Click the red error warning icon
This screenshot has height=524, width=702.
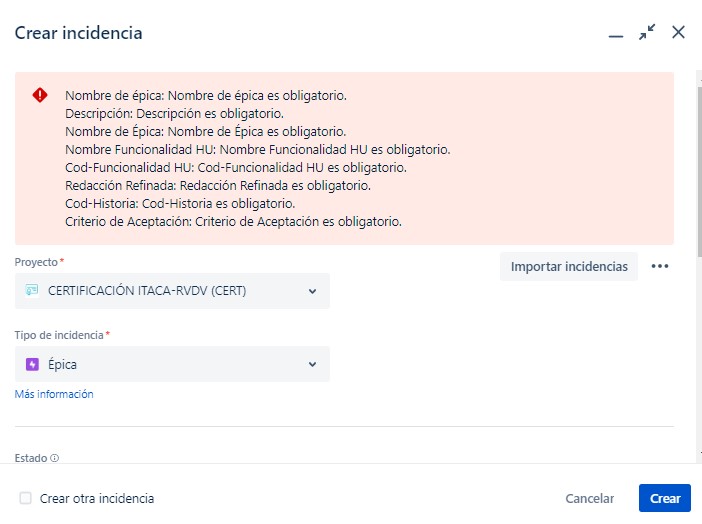coord(40,95)
